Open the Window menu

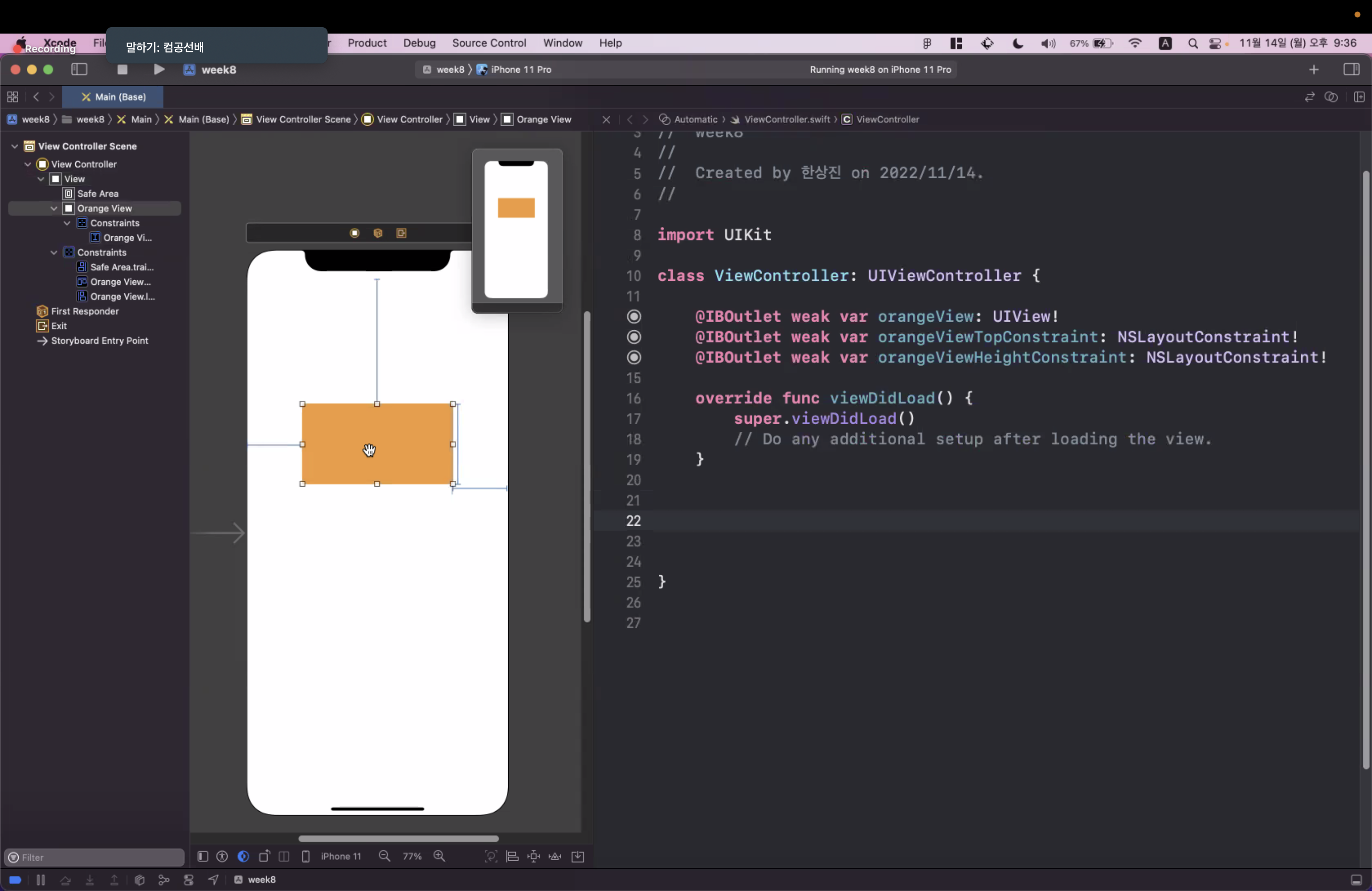coord(562,43)
